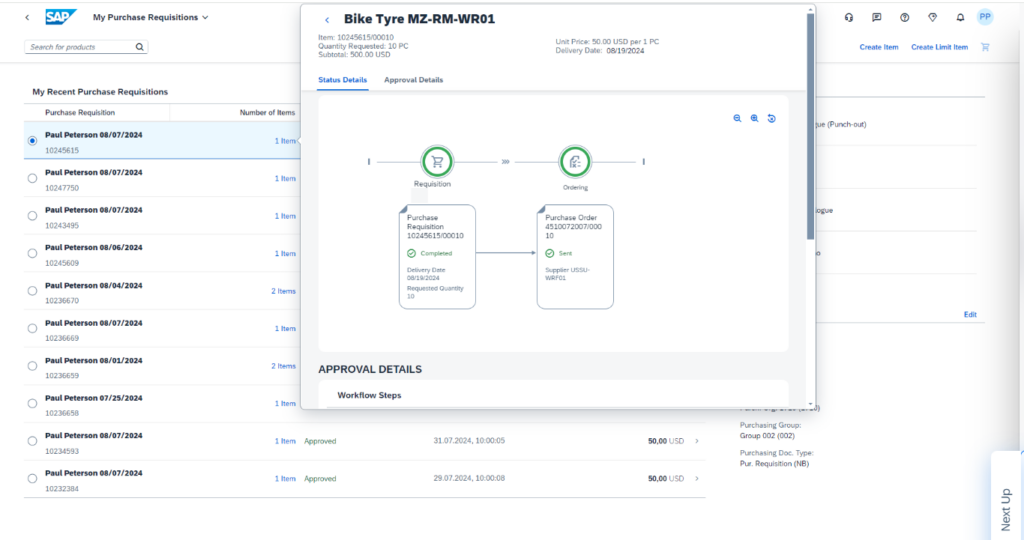Select requisition 10243495 radio button
This screenshot has width=1024, height=540.
32,216
